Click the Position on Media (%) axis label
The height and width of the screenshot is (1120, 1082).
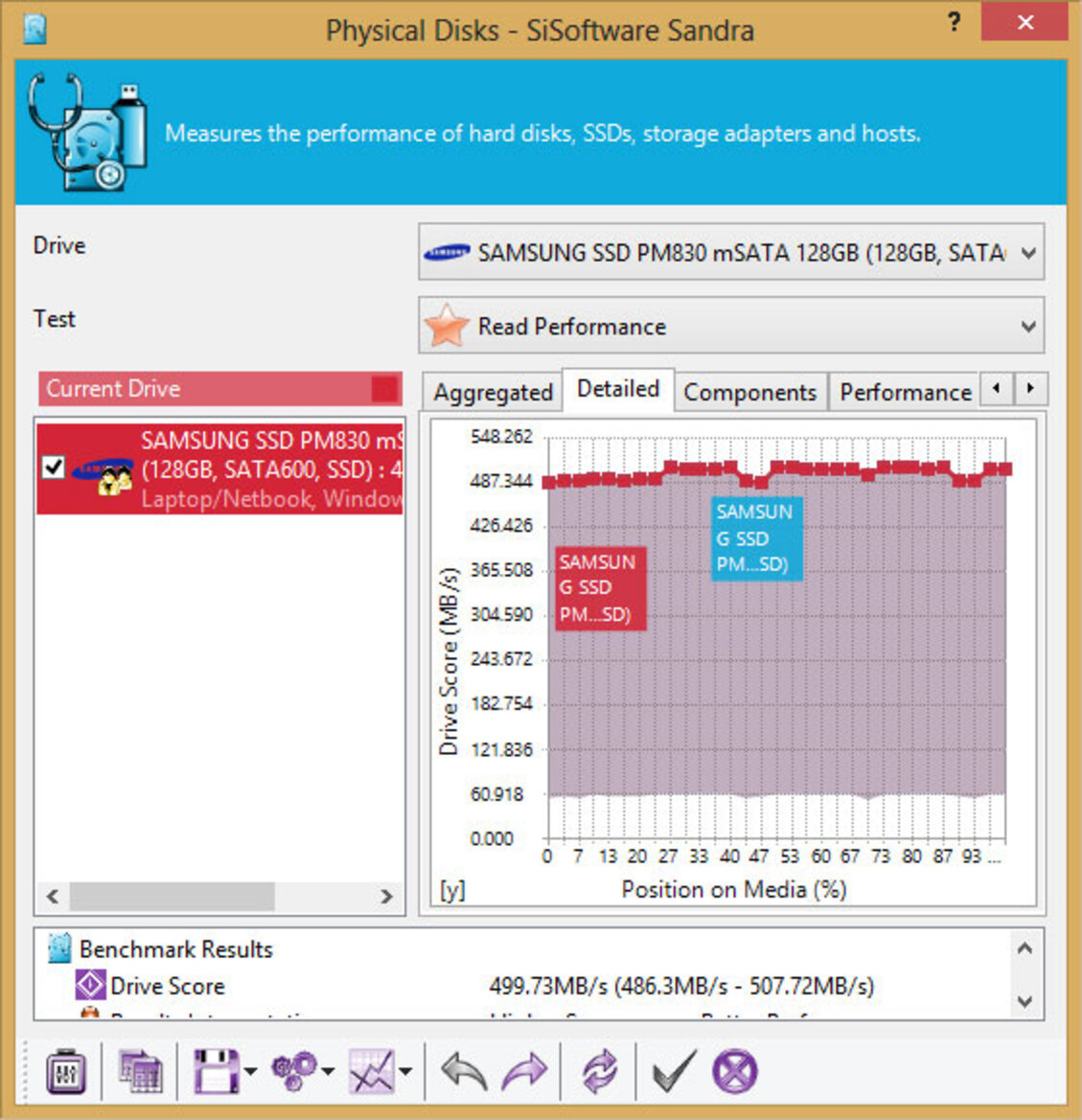[x=734, y=890]
